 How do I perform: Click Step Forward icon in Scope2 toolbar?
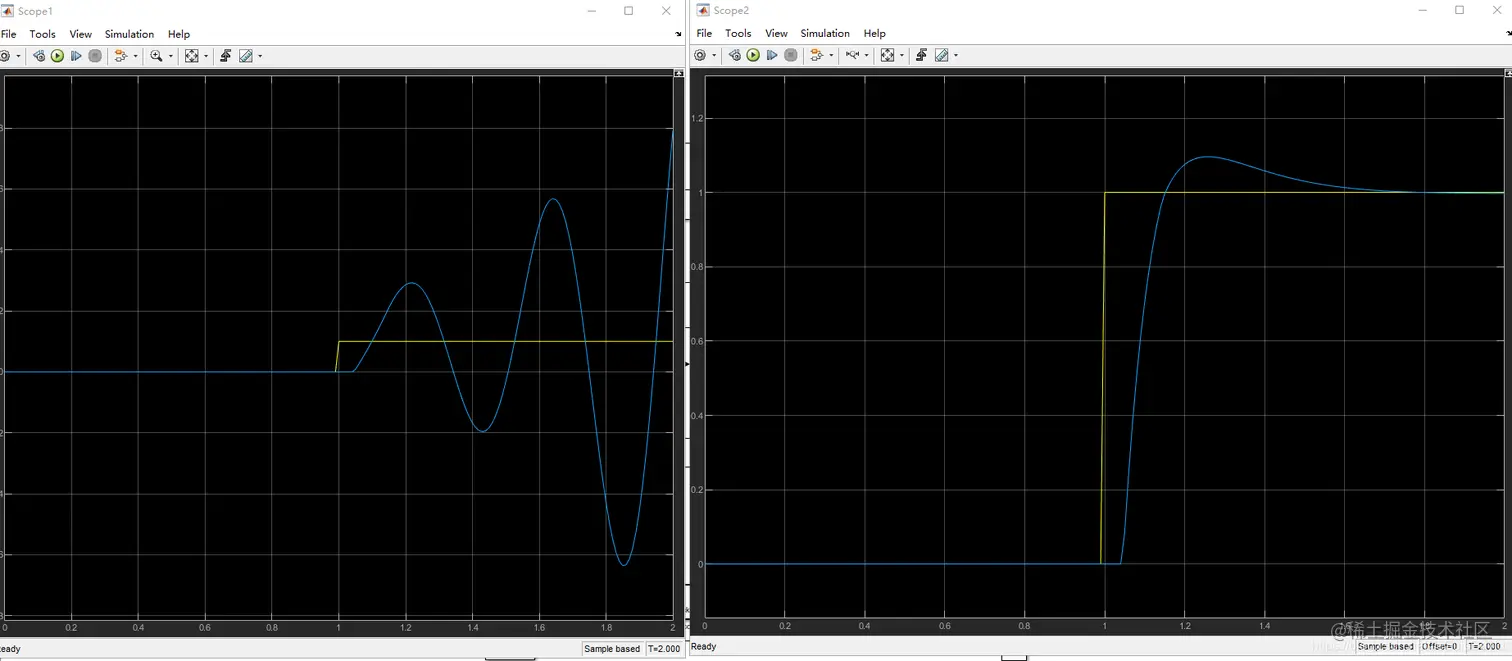pyautogui.click(x=772, y=55)
